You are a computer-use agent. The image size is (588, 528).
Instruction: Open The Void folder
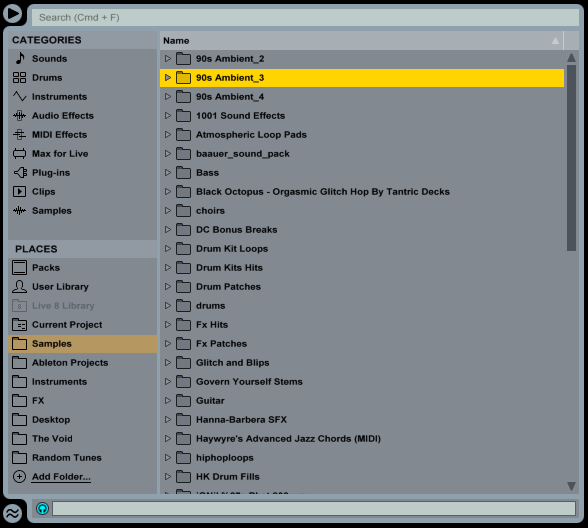click(82, 439)
